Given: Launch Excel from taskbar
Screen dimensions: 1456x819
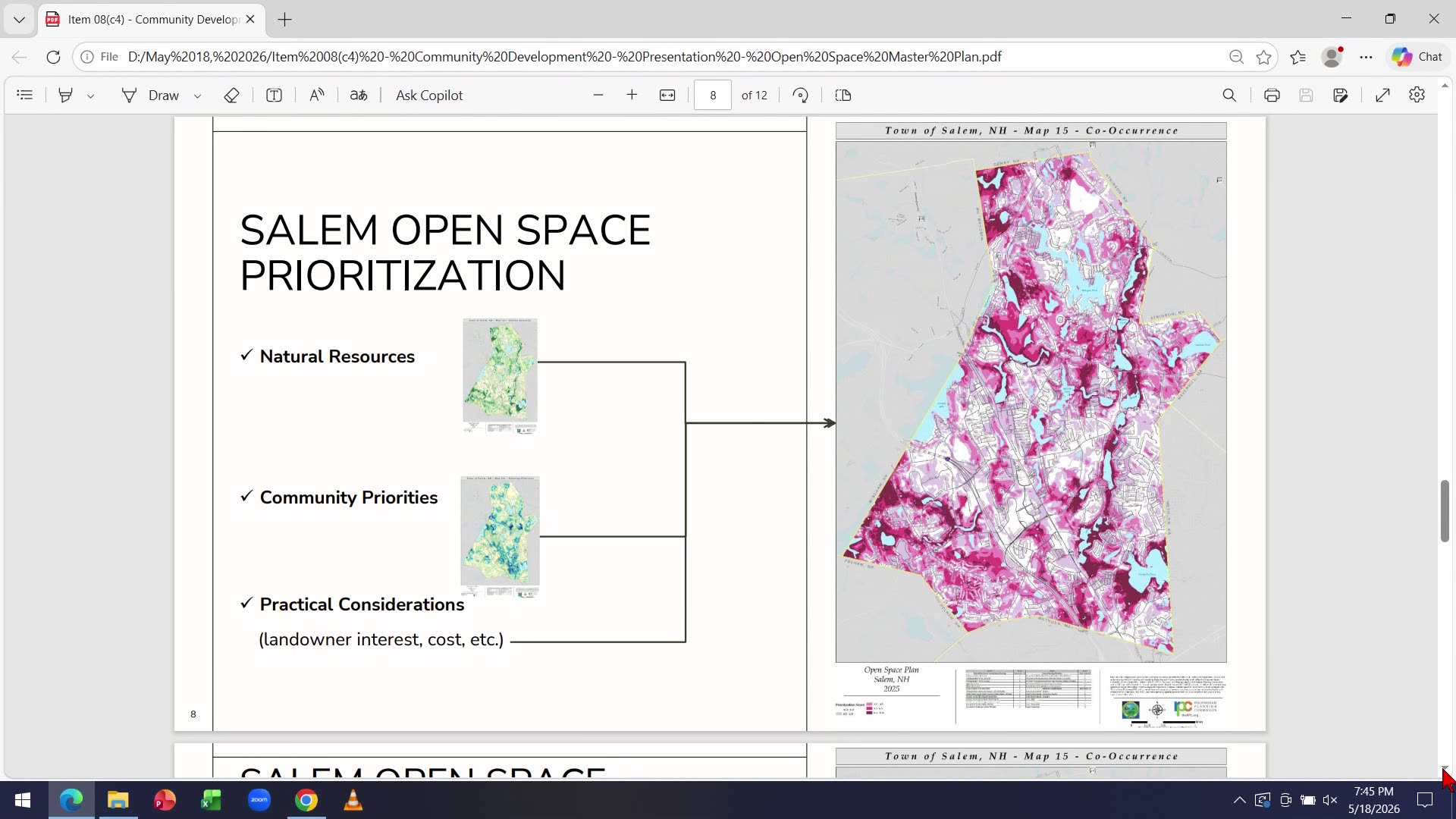Looking at the screenshot, I should pos(212,800).
